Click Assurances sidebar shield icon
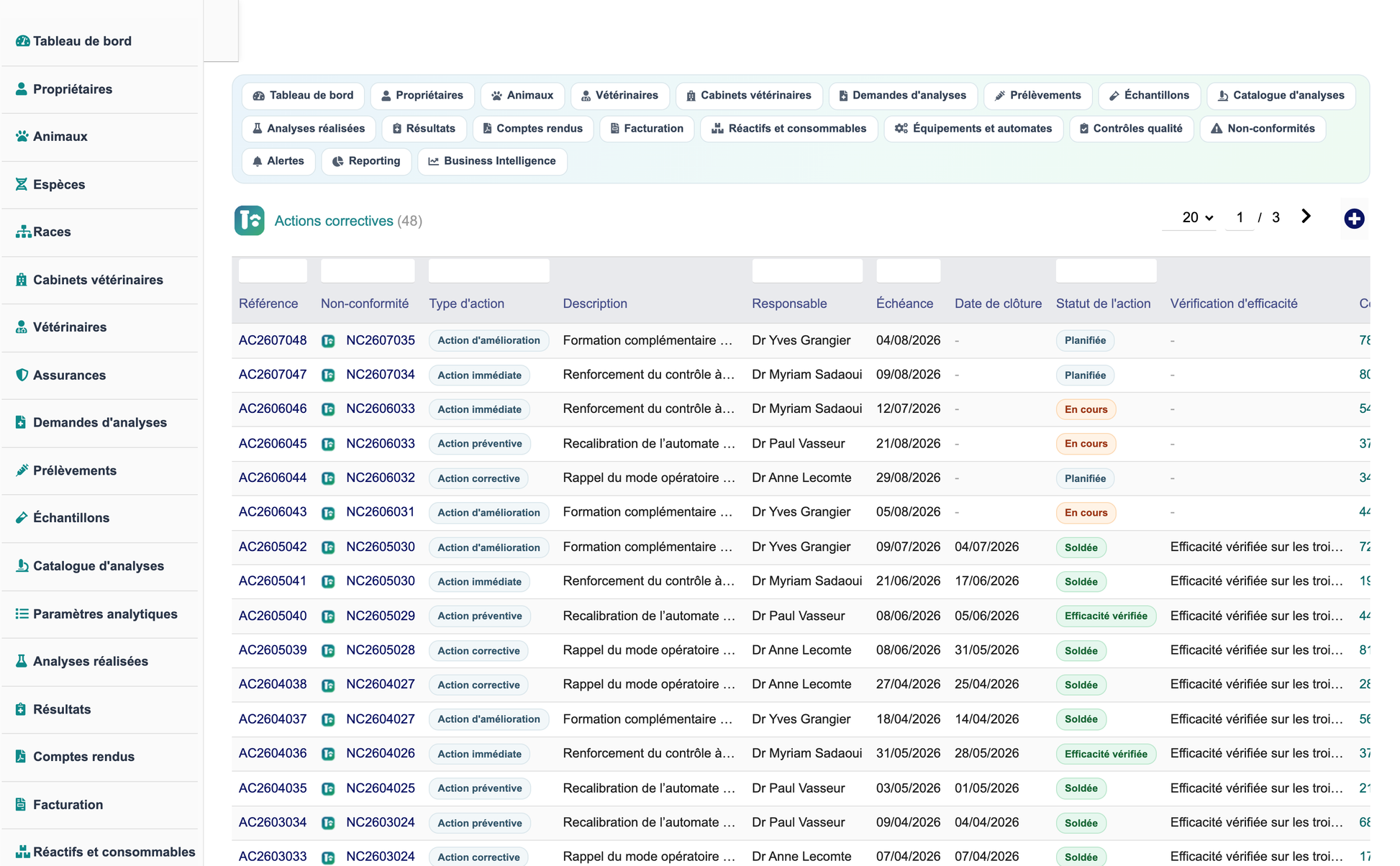The height and width of the screenshot is (866, 1400). [22, 375]
